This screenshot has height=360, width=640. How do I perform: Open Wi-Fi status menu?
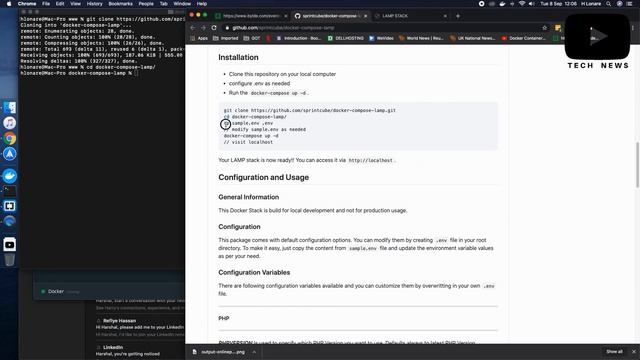[x=522, y=4]
